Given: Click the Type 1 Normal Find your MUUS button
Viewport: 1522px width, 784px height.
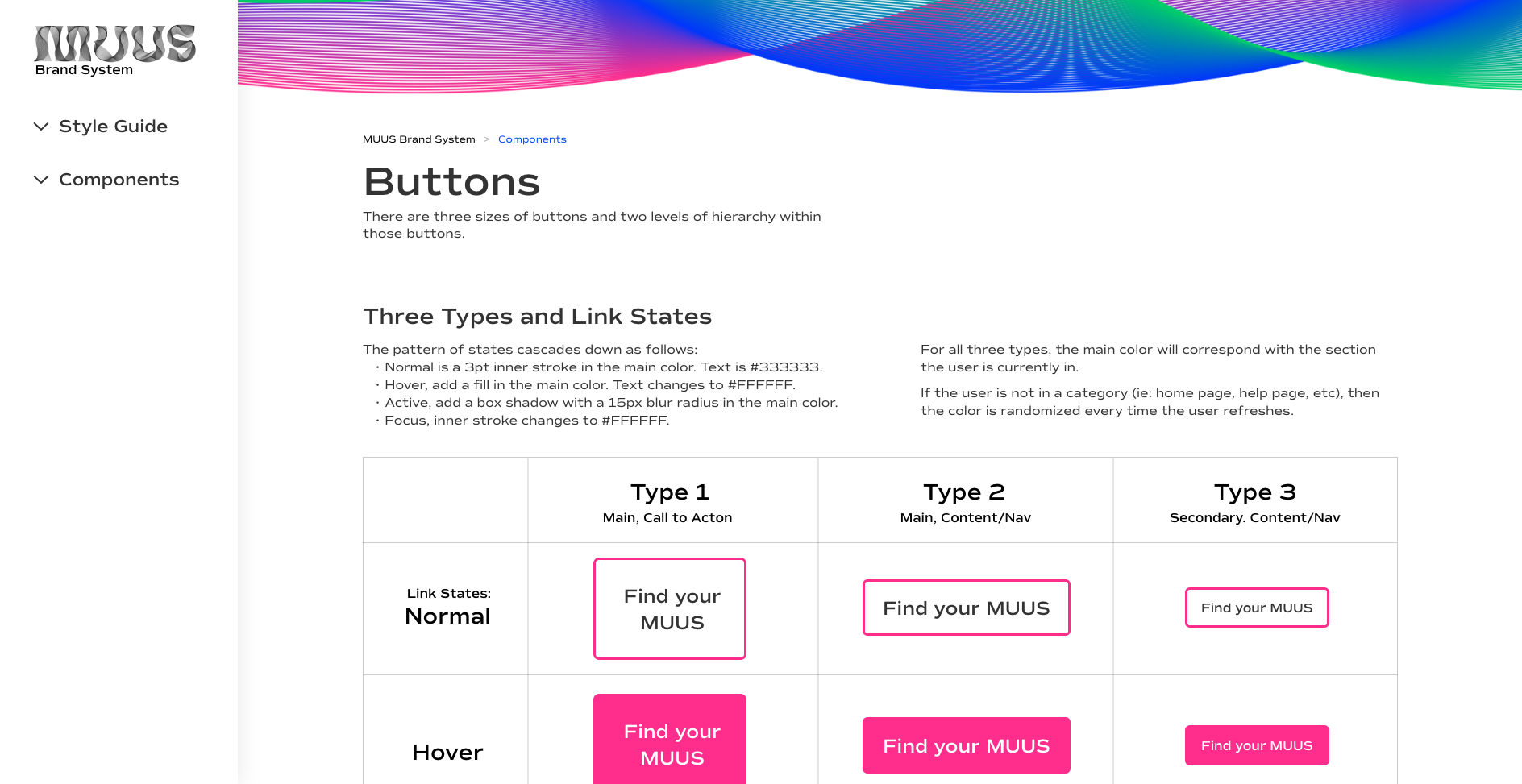Looking at the screenshot, I should (670, 608).
